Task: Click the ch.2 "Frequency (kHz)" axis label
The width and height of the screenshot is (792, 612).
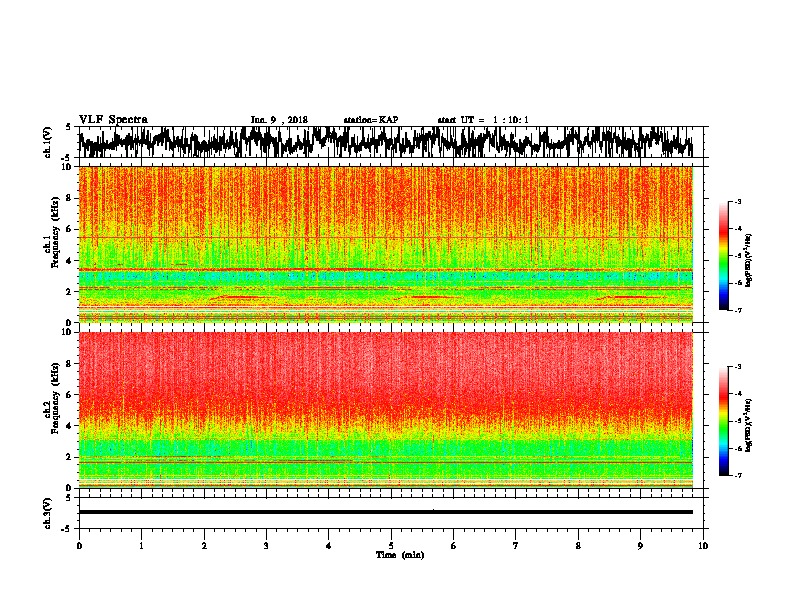Action: pos(56,398)
